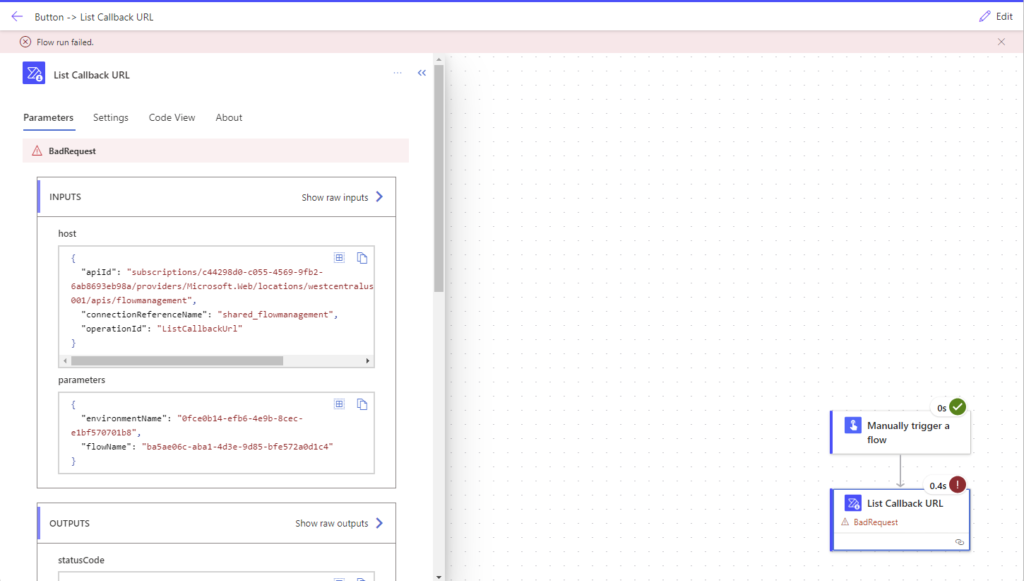Click the "shared_flowmanagement" value
This screenshot has width=1024, height=581.
click(x=275, y=315)
